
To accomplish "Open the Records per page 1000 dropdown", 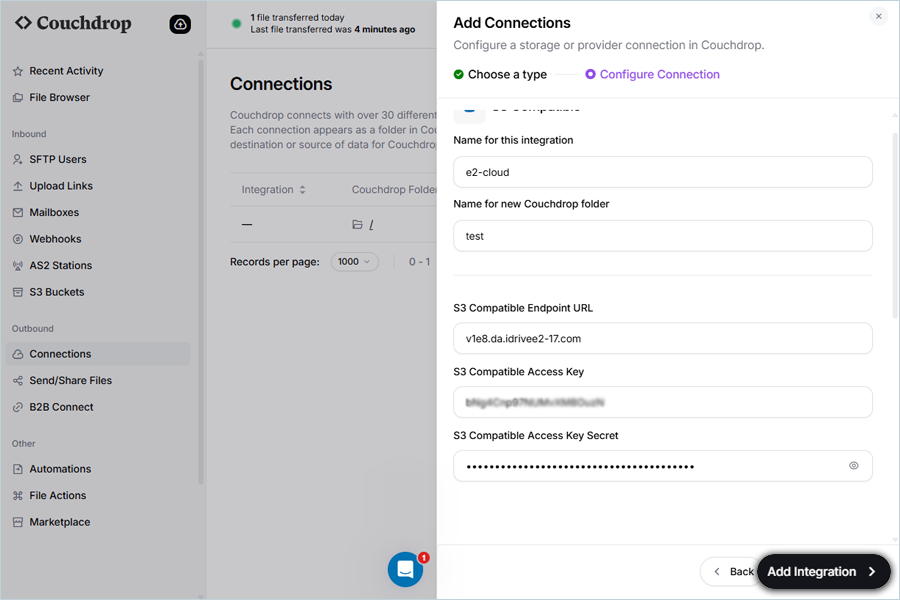I will point(354,262).
